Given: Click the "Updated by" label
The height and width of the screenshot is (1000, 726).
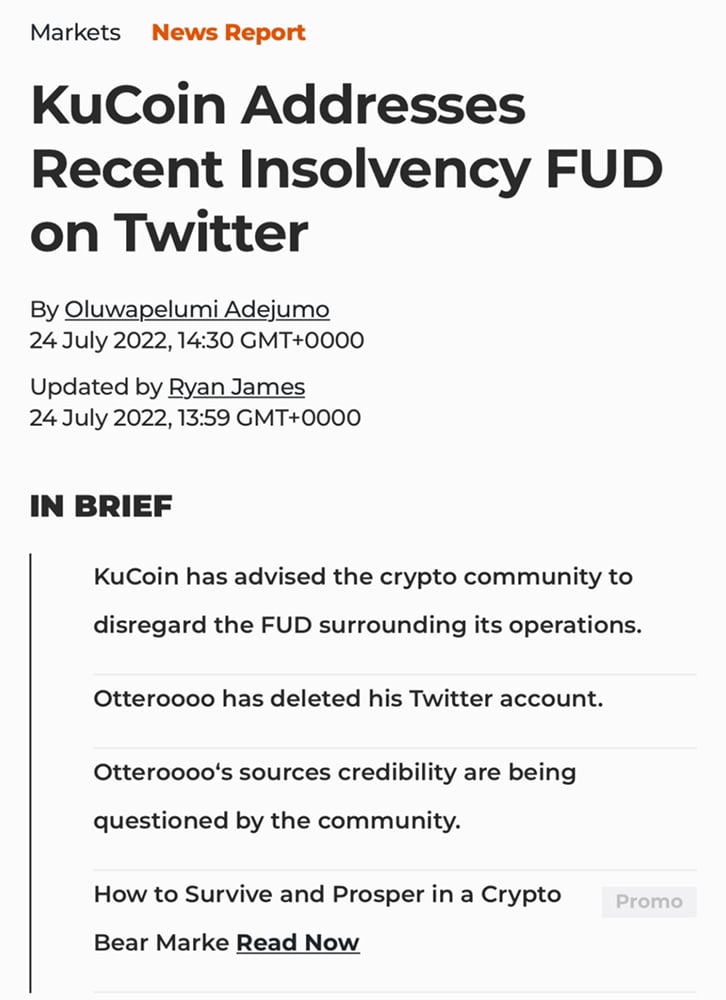Looking at the screenshot, I should click(96, 387).
